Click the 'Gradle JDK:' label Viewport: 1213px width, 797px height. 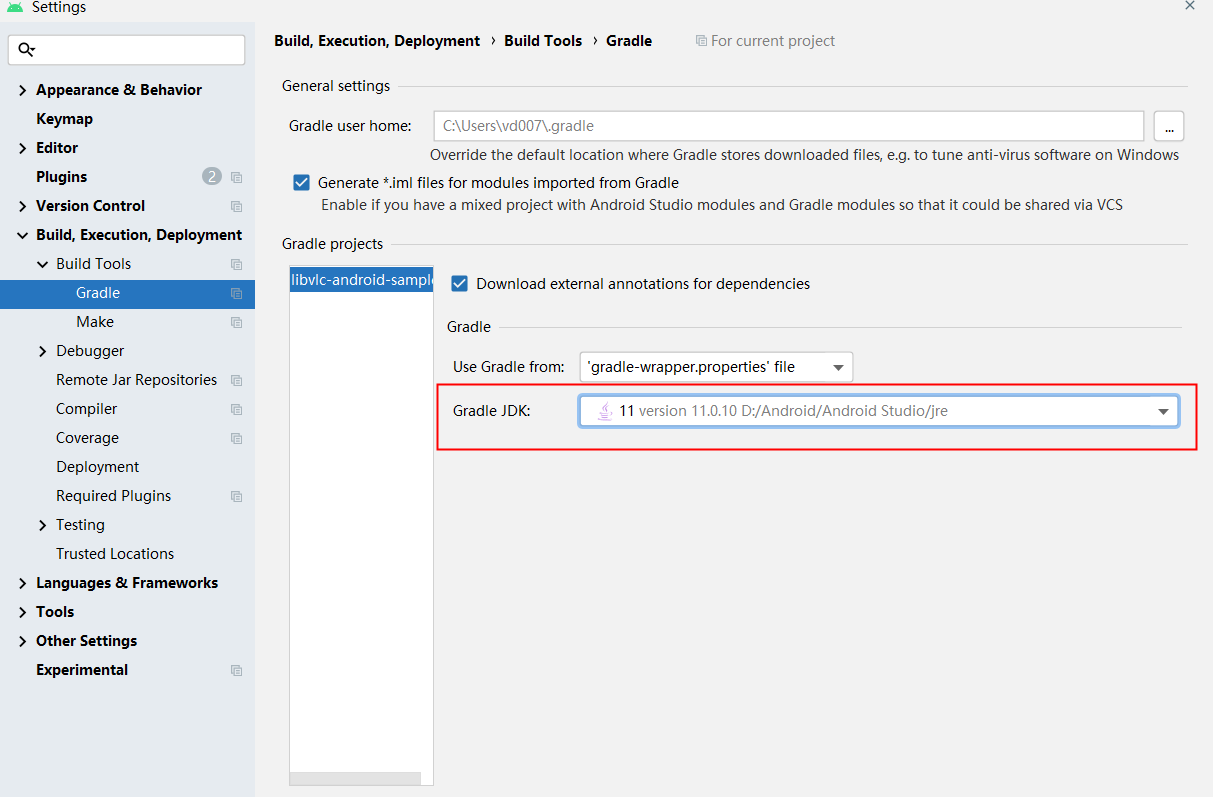coord(491,411)
